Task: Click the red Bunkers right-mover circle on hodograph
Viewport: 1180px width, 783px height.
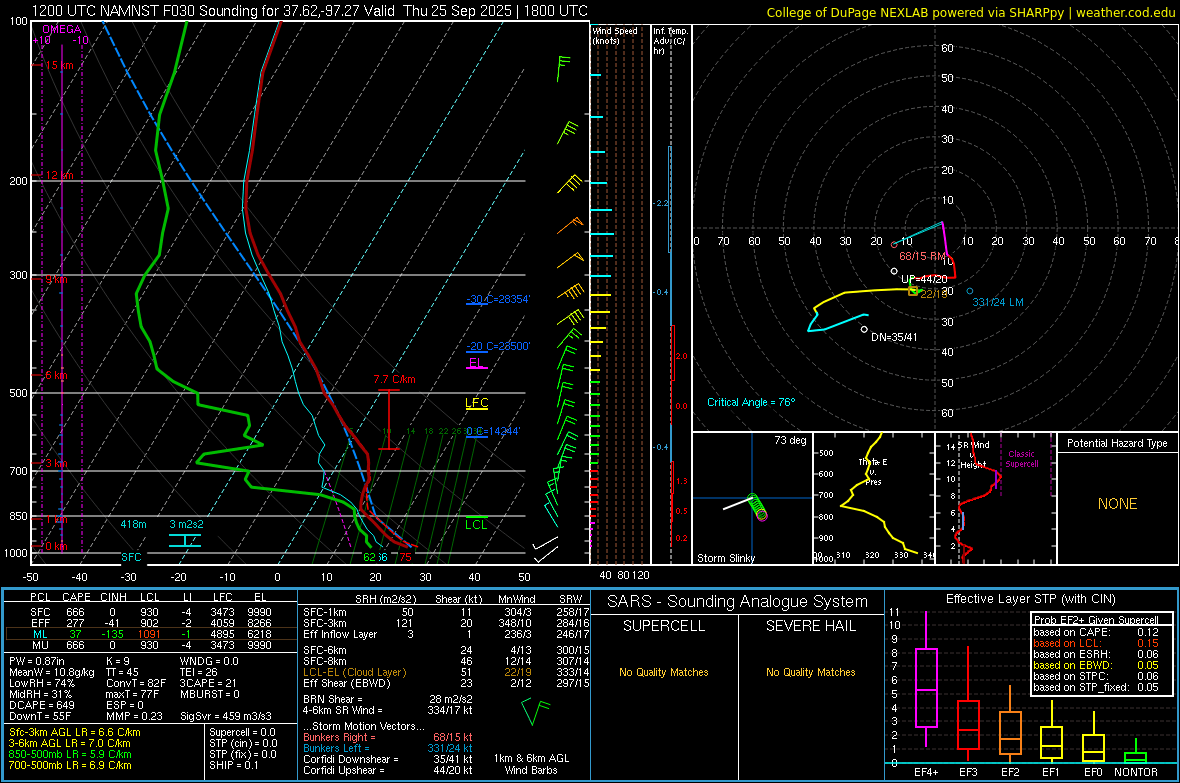Action: [894, 245]
